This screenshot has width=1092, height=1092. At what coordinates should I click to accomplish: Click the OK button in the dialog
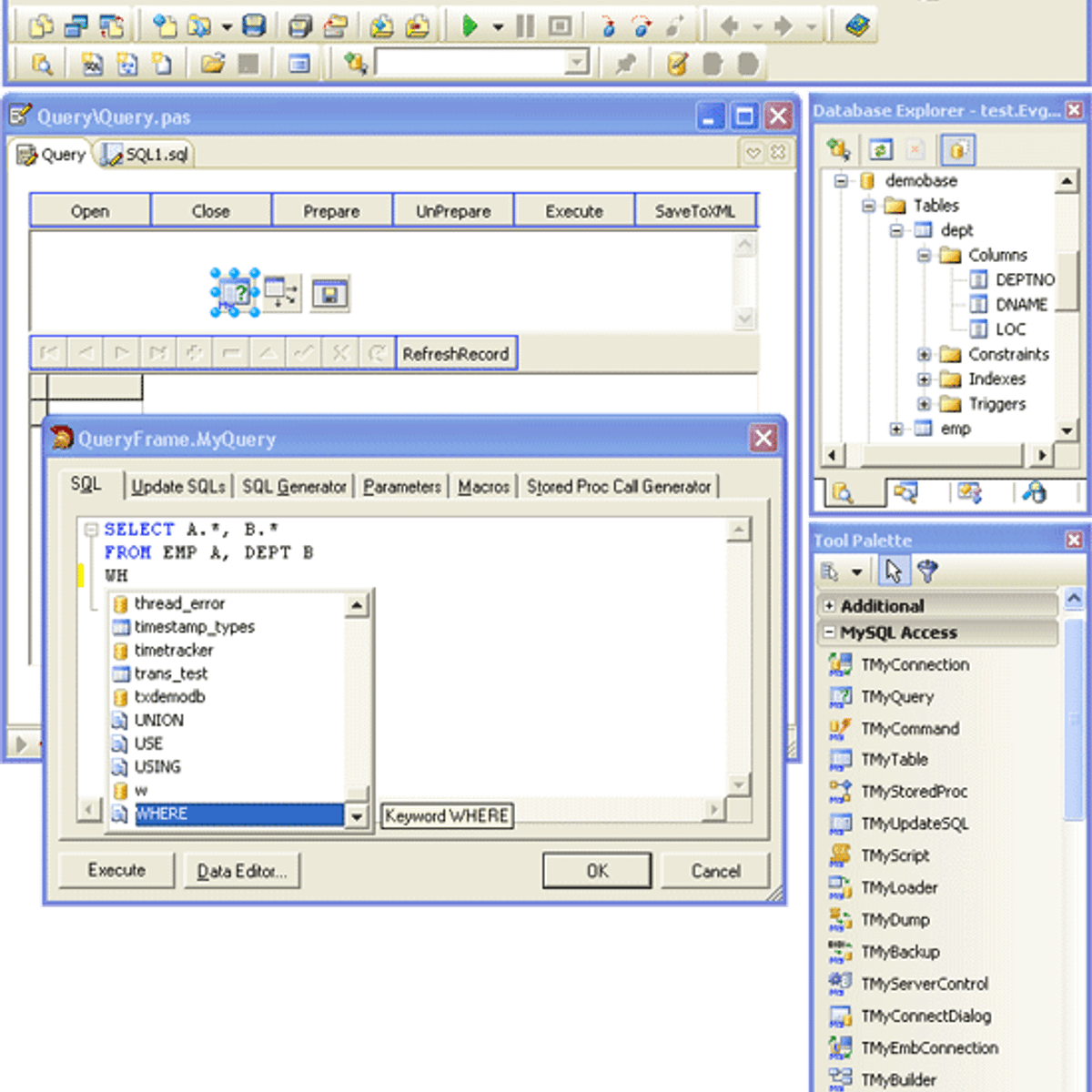pos(597,871)
